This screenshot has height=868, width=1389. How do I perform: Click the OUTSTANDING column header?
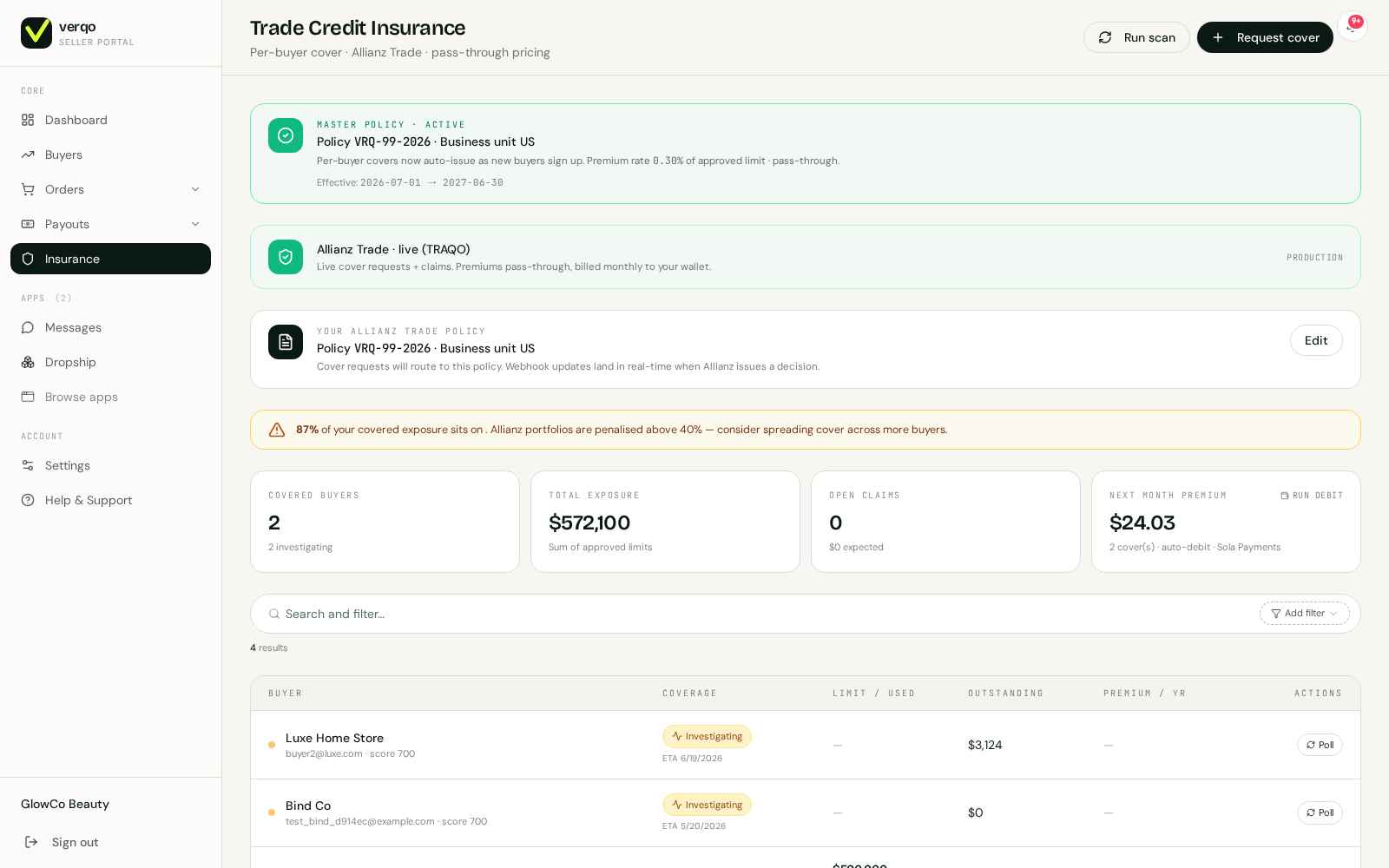pos(1005,694)
